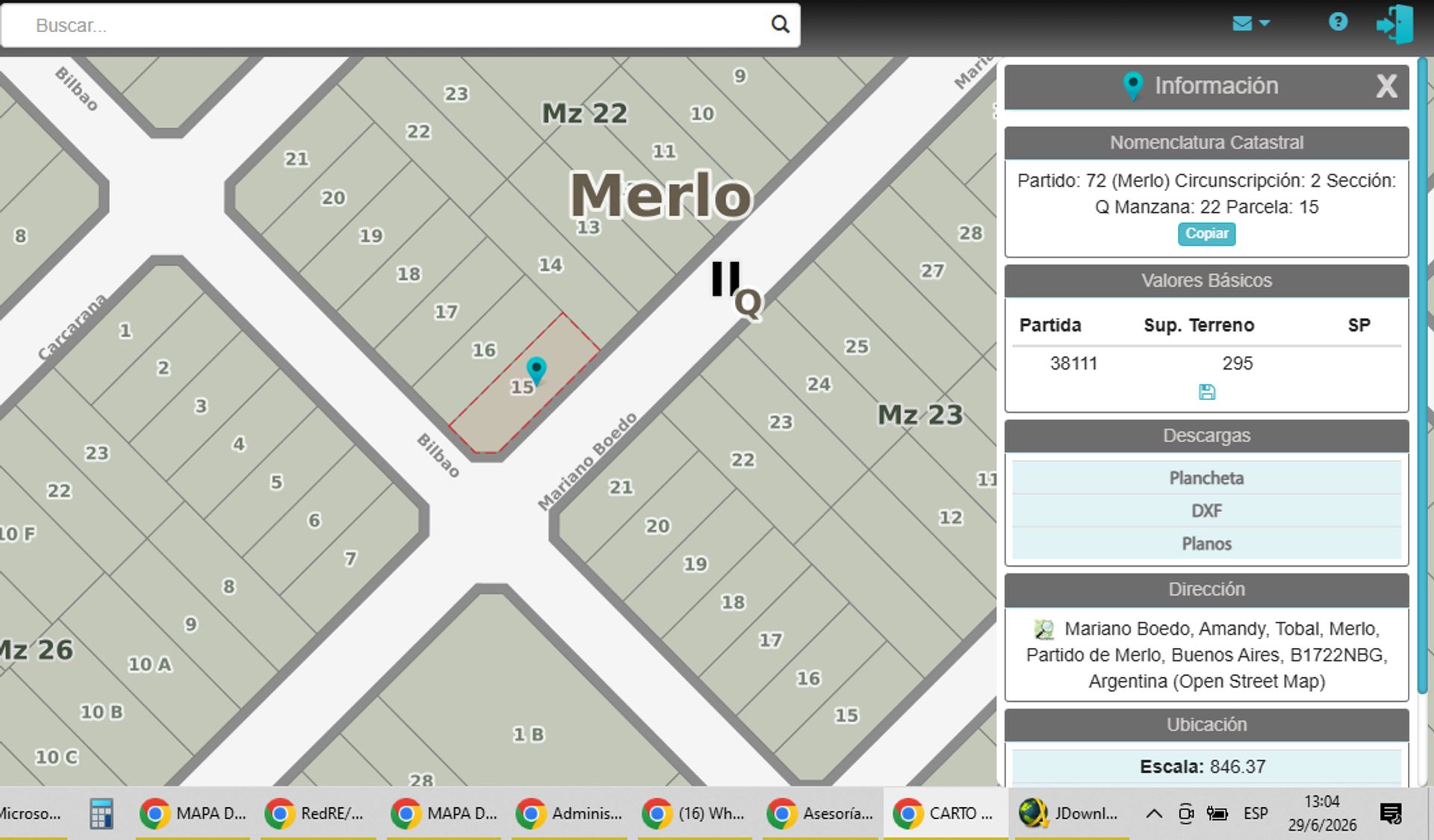This screenshot has height=840, width=1434.
Task: Switch to RedRE Chrome taskbar window
Action: pos(317,814)
